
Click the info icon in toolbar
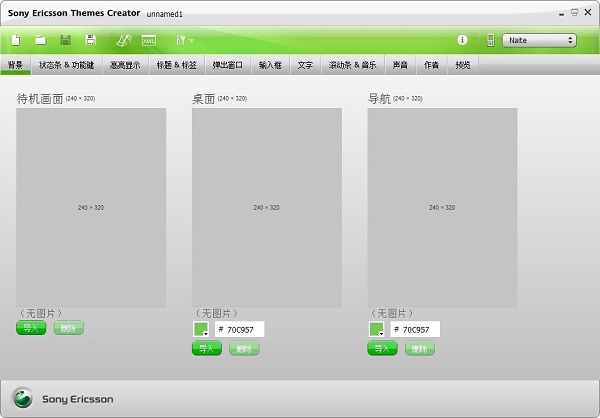(x=462, y=40)
